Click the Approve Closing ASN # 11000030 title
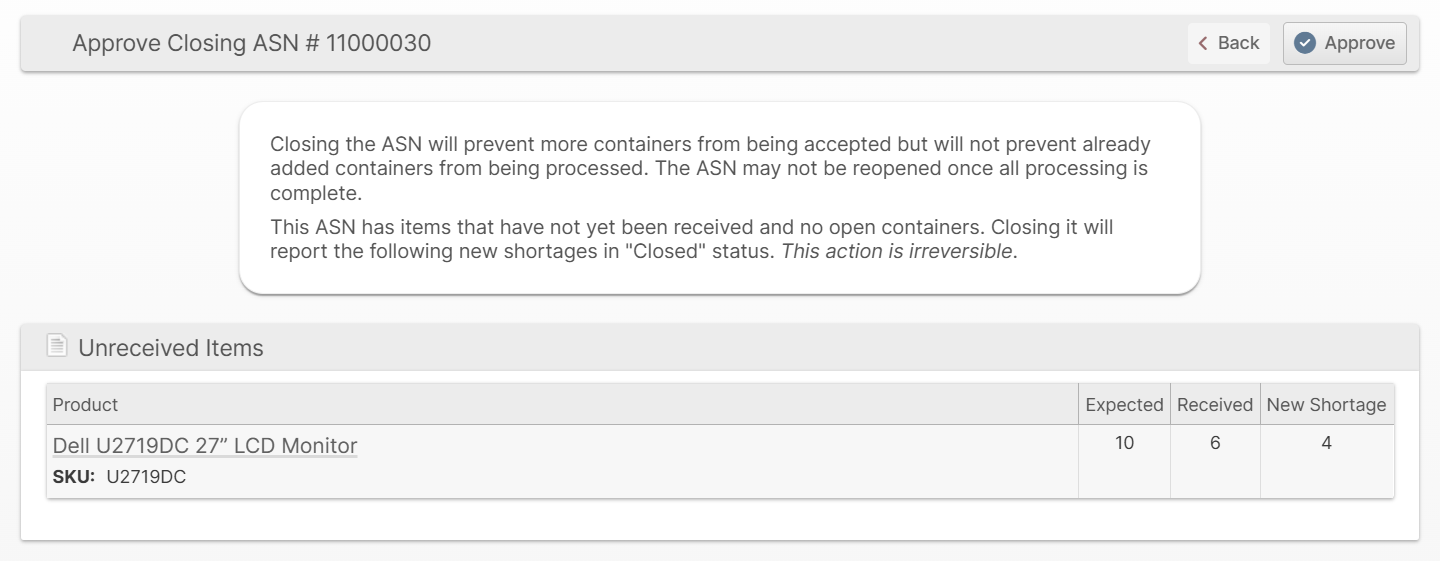 point(251,43)
